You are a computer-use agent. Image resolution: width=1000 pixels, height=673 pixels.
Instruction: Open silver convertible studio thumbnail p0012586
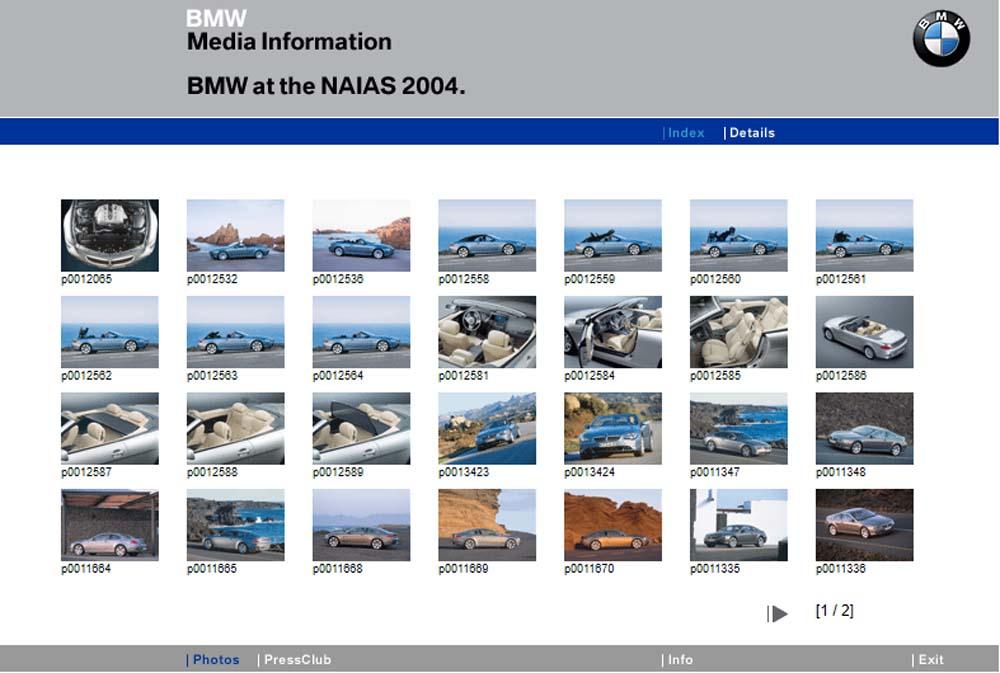[x=864, y=332]
